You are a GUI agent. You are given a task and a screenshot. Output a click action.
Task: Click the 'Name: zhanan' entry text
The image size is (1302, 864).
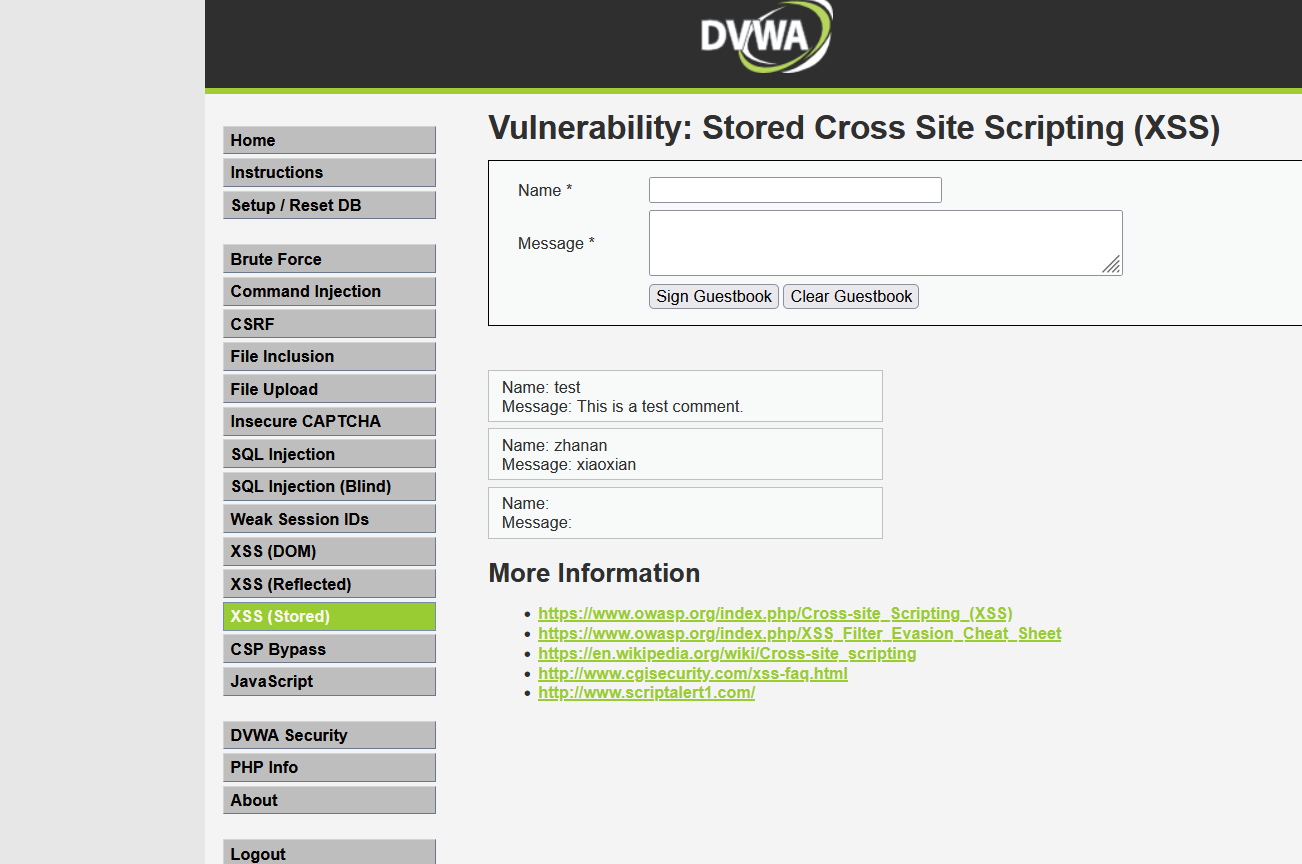554,446
